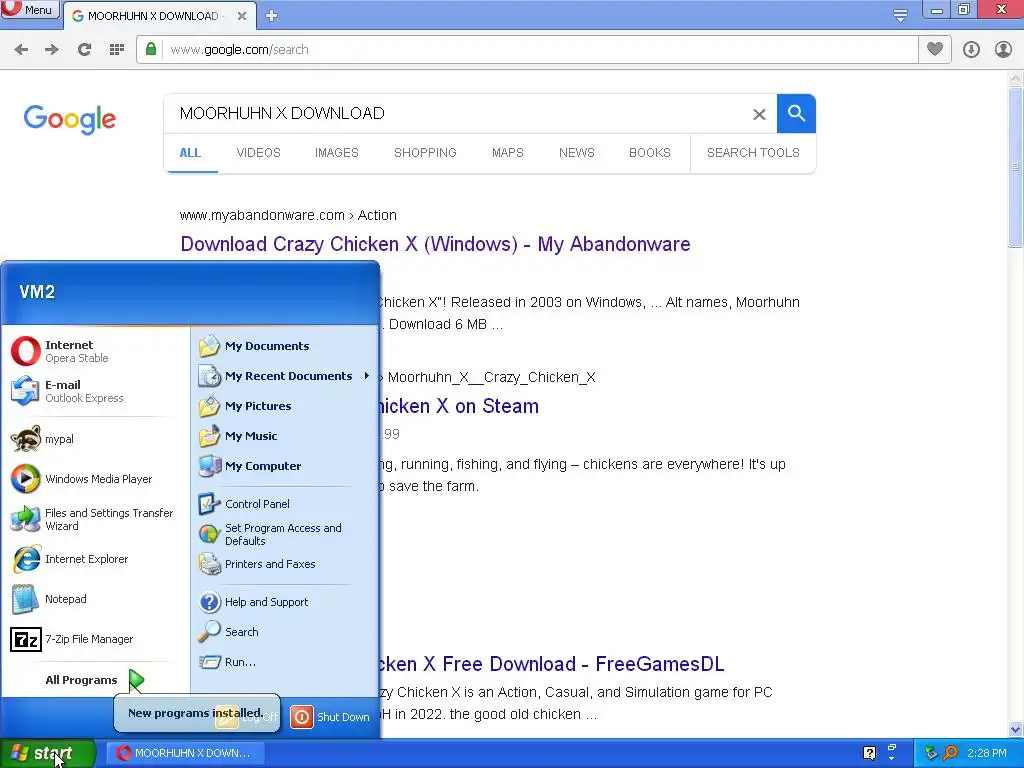Launch Internet Explorer

pos(96,559)
